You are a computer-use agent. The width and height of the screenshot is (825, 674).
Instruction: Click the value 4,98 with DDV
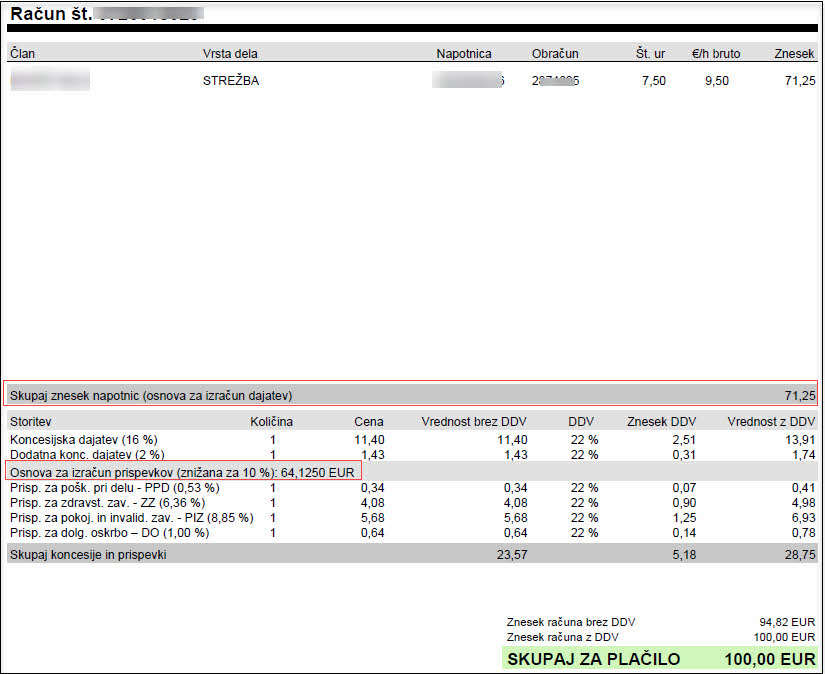803,503
